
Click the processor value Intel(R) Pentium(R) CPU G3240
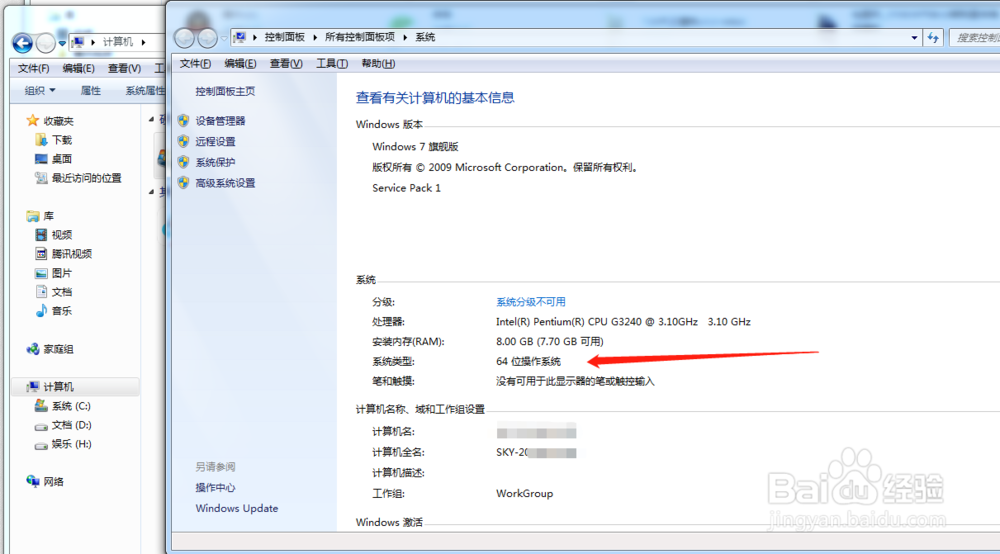coord(623,322)
